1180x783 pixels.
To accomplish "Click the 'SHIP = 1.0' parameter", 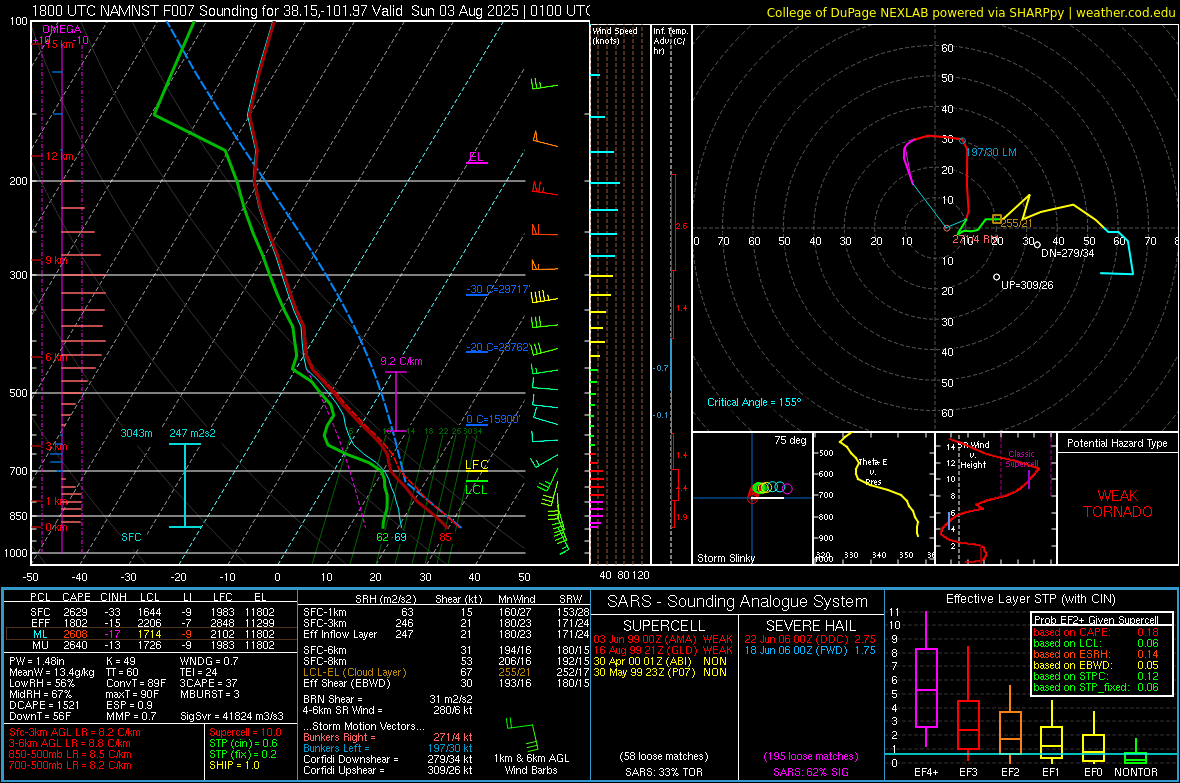I will click(x=234, y=765).
